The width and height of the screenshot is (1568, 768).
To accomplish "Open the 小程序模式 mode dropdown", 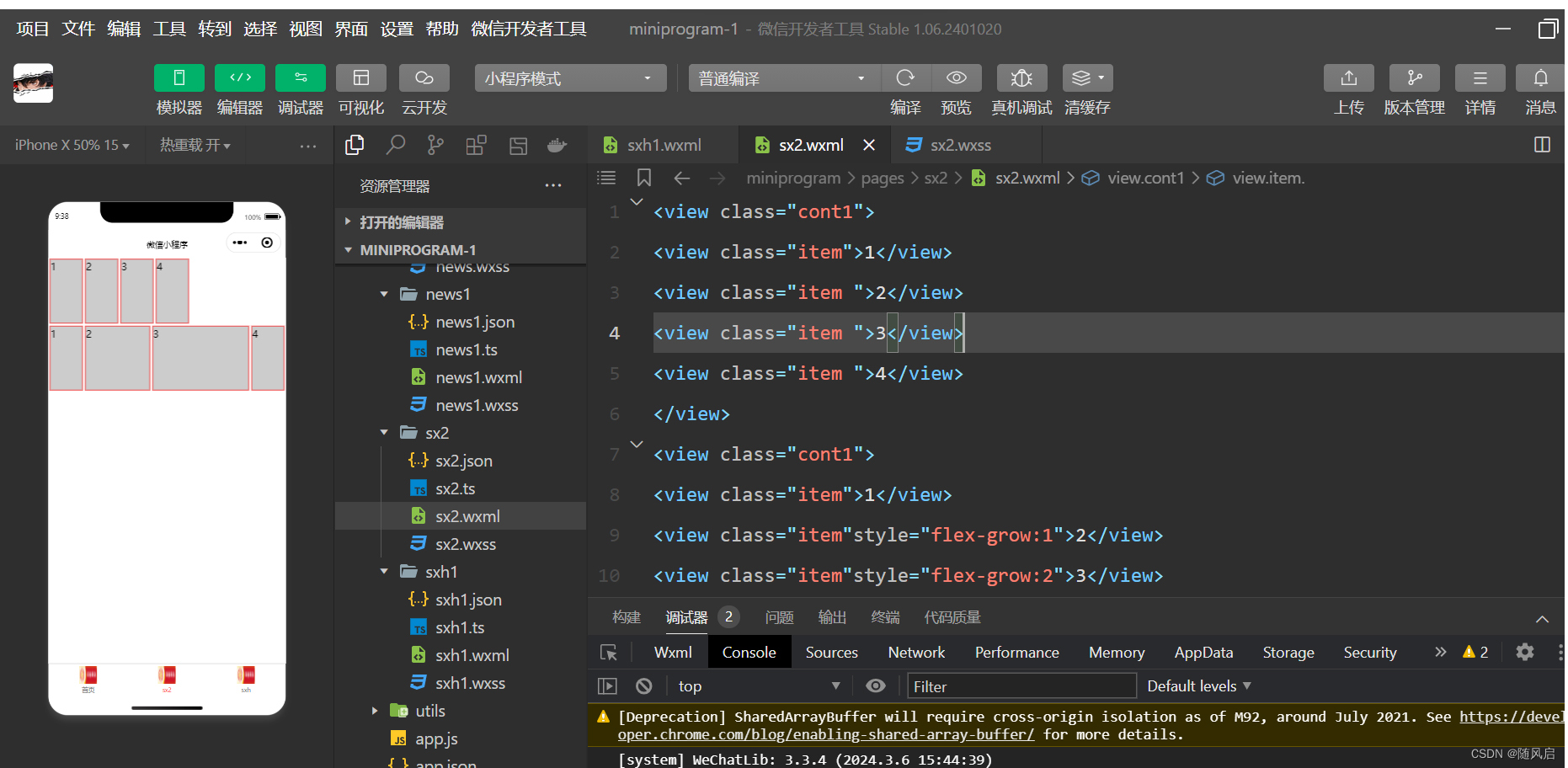I will [570, 78].
